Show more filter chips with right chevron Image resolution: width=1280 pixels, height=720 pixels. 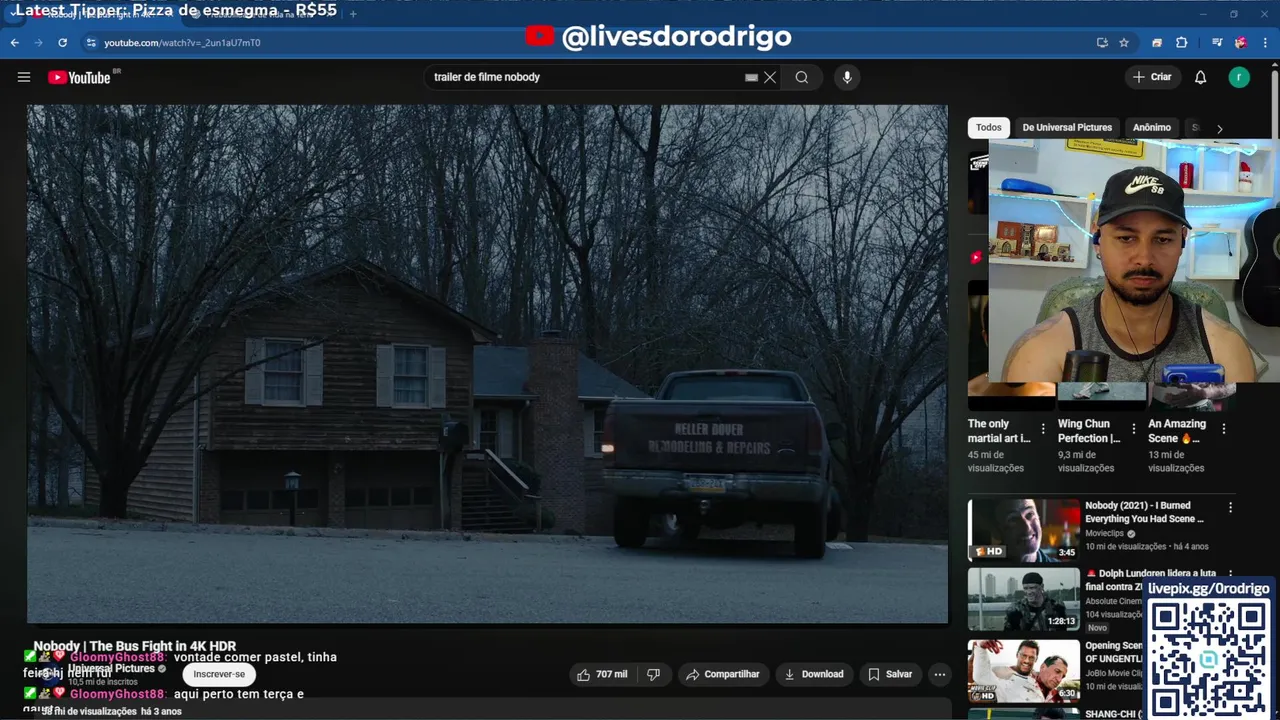(x=1219, y=128)
